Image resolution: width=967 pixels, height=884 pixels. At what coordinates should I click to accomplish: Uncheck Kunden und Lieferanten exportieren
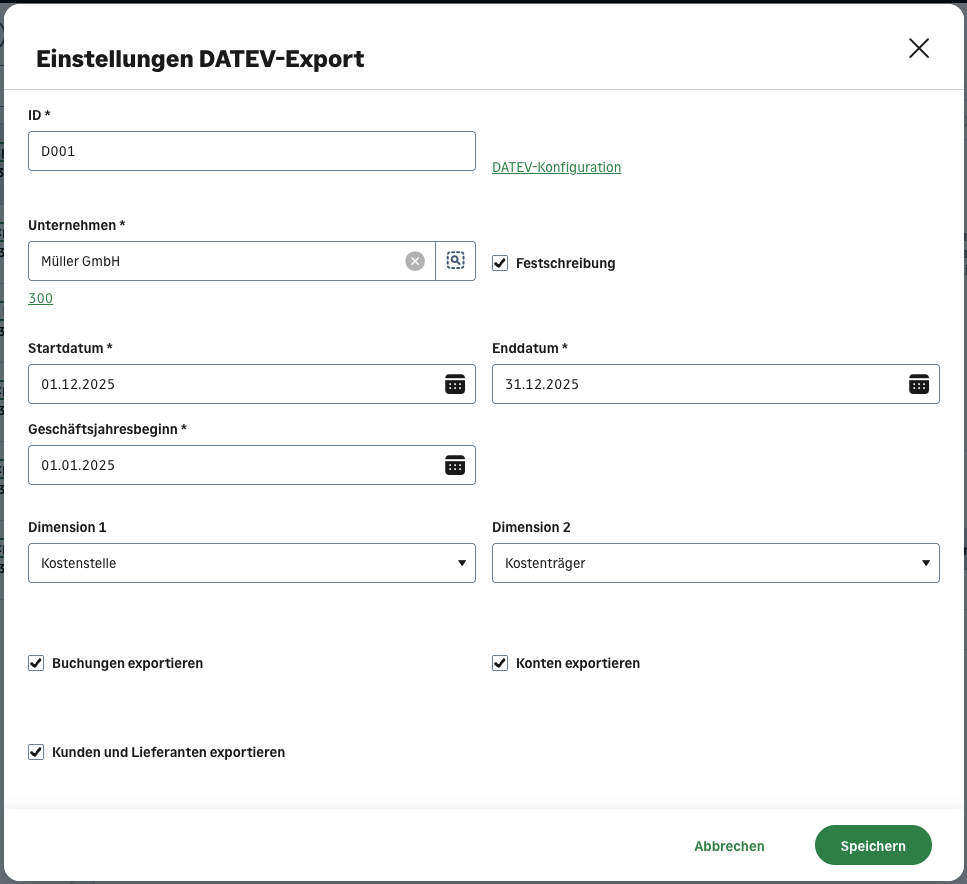[x=36, y=752]
